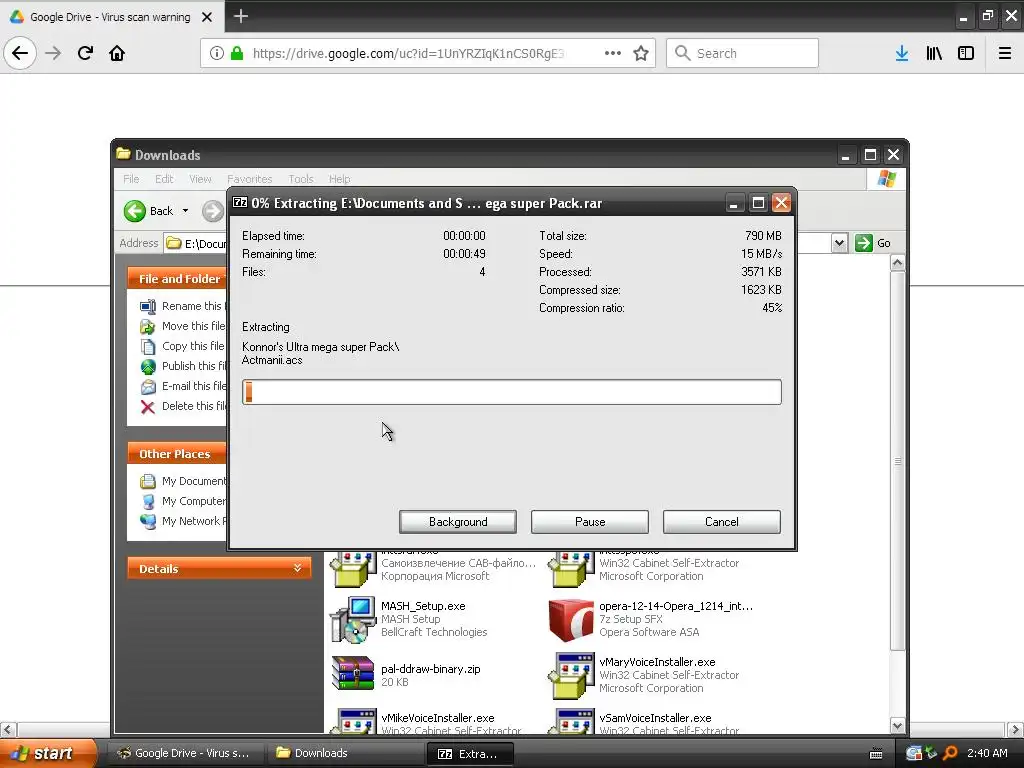
Task: Open Favorites menu in Downloads window
Action: 249,179
